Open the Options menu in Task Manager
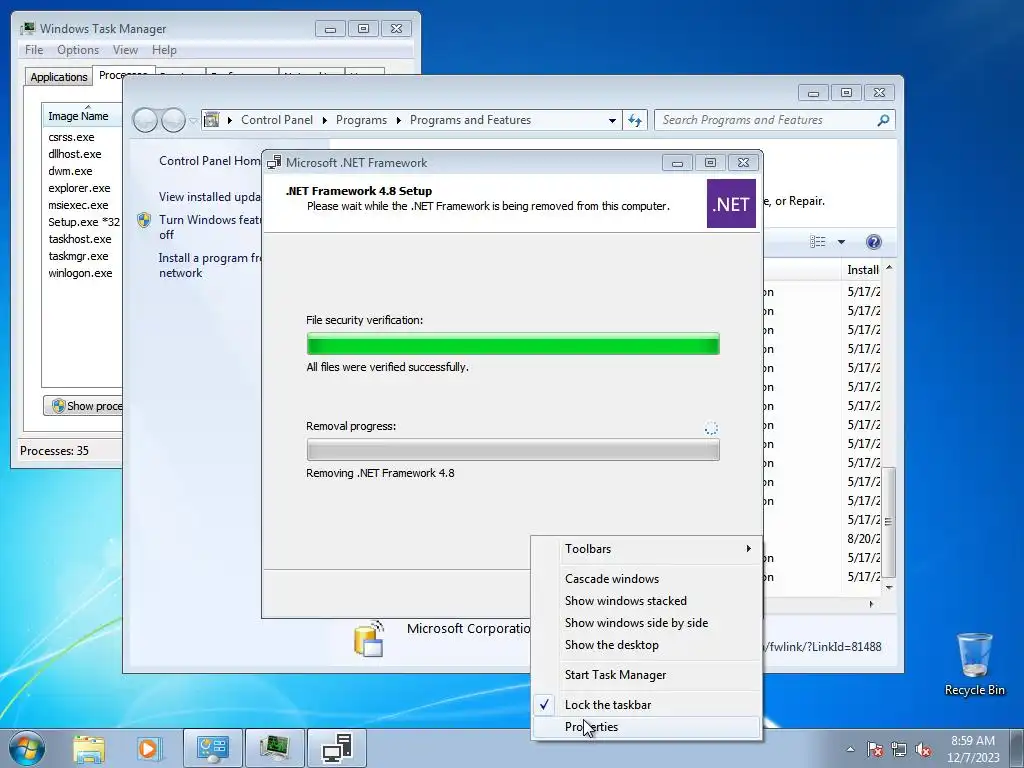This screenshot has height=768, width=1024. [78, 50]
